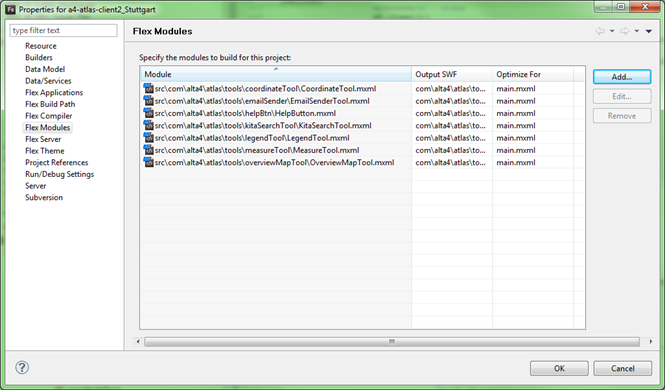Select Server in properties tree

(36, 186)
